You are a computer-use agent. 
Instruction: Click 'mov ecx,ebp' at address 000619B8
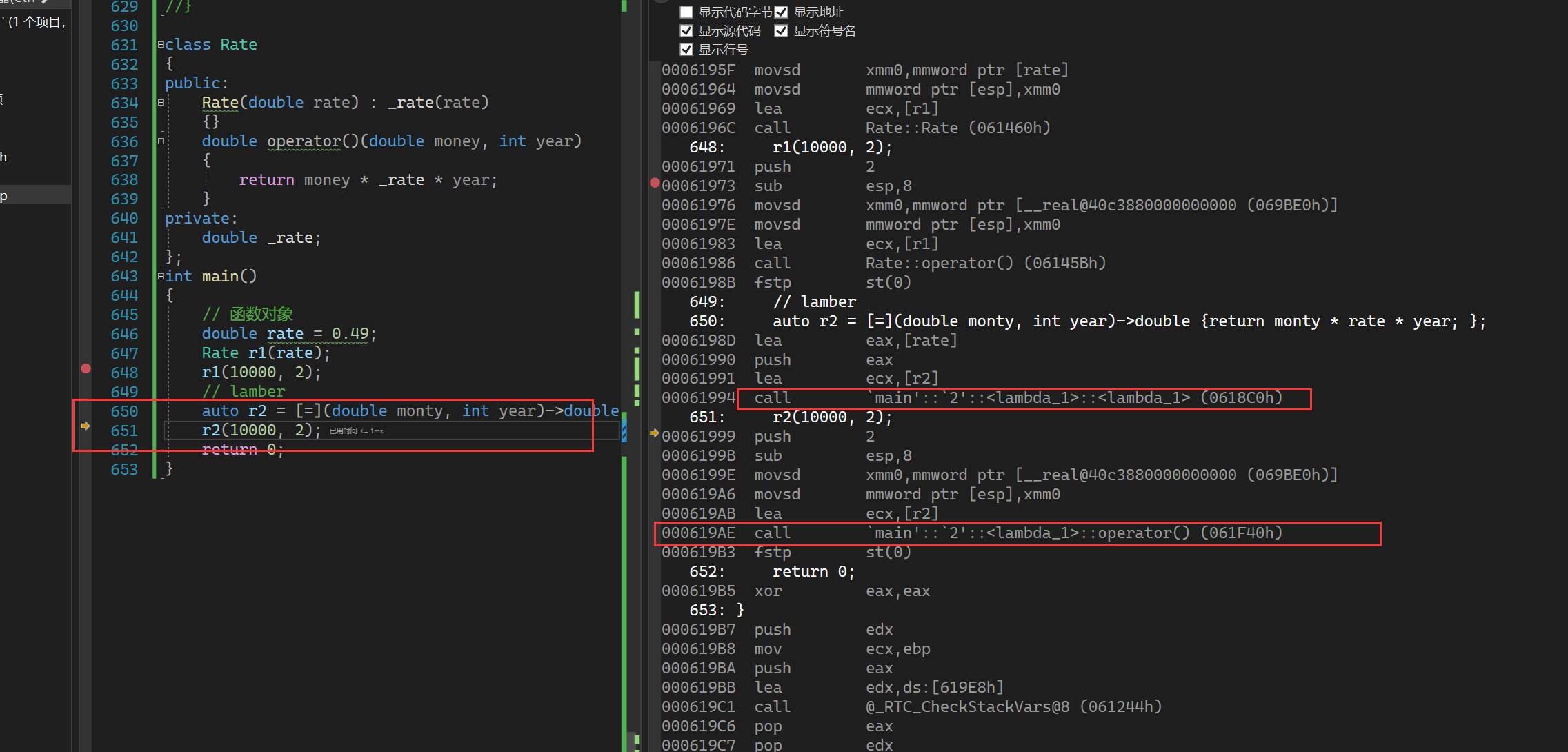(796, 649)
